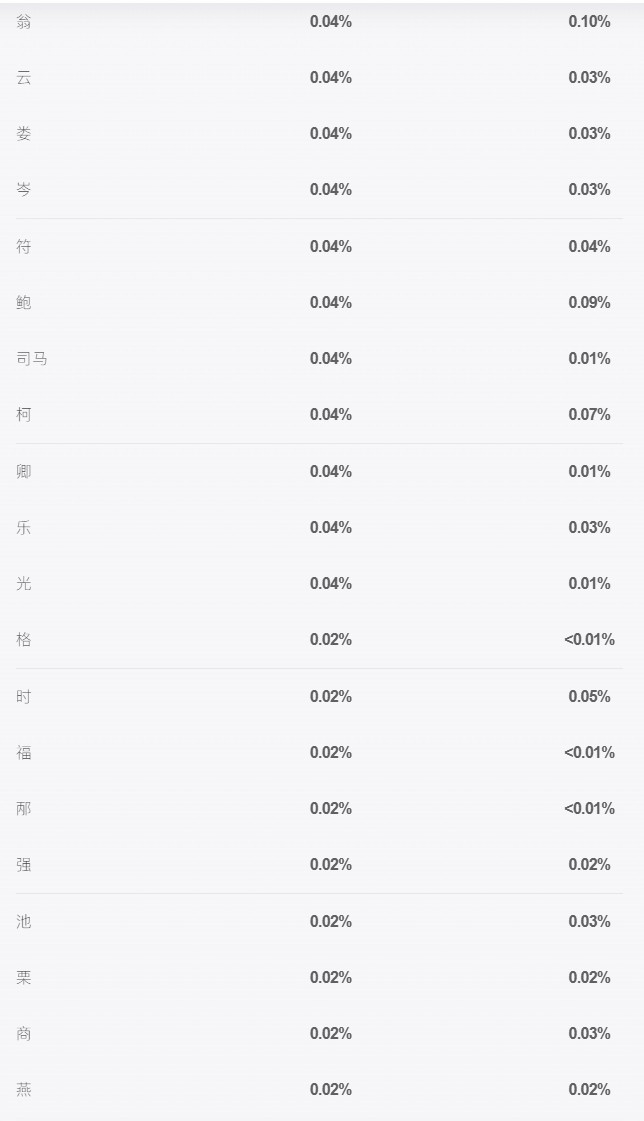Click the surname 栗

click(24, 977)
